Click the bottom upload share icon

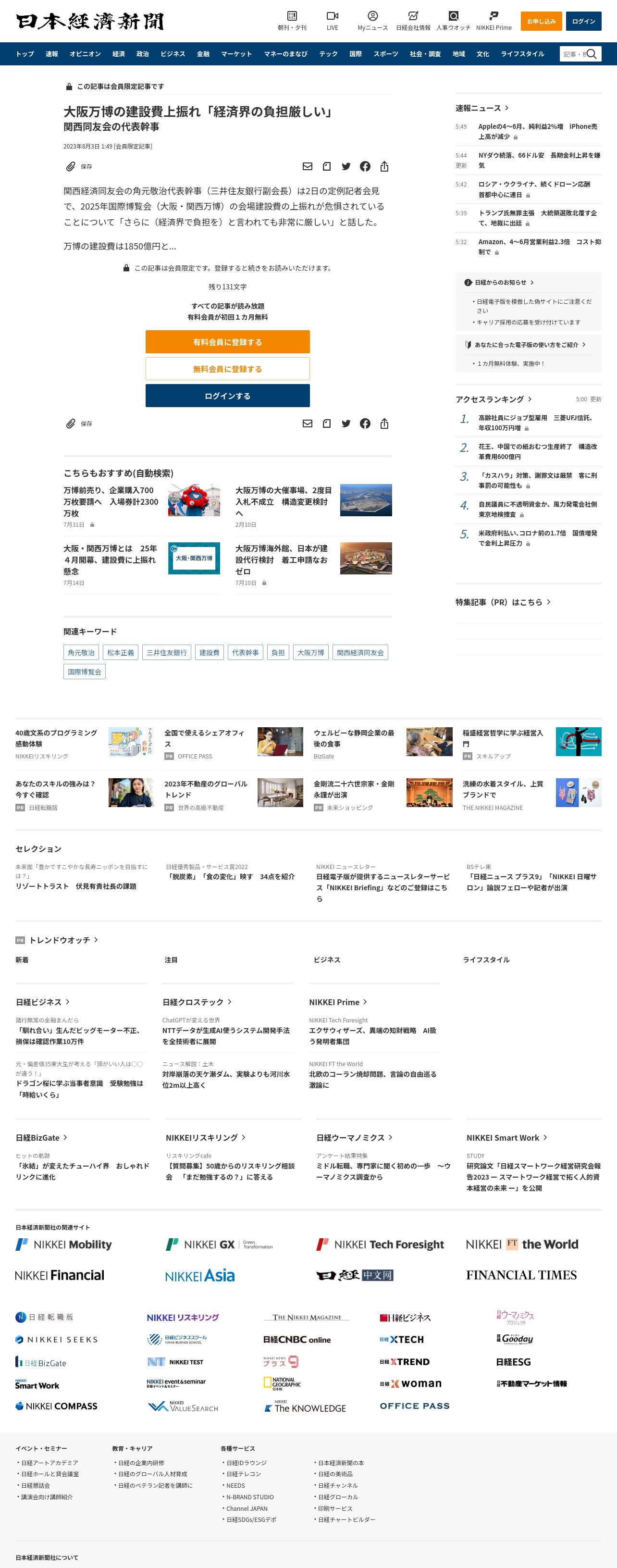[384, 423]
